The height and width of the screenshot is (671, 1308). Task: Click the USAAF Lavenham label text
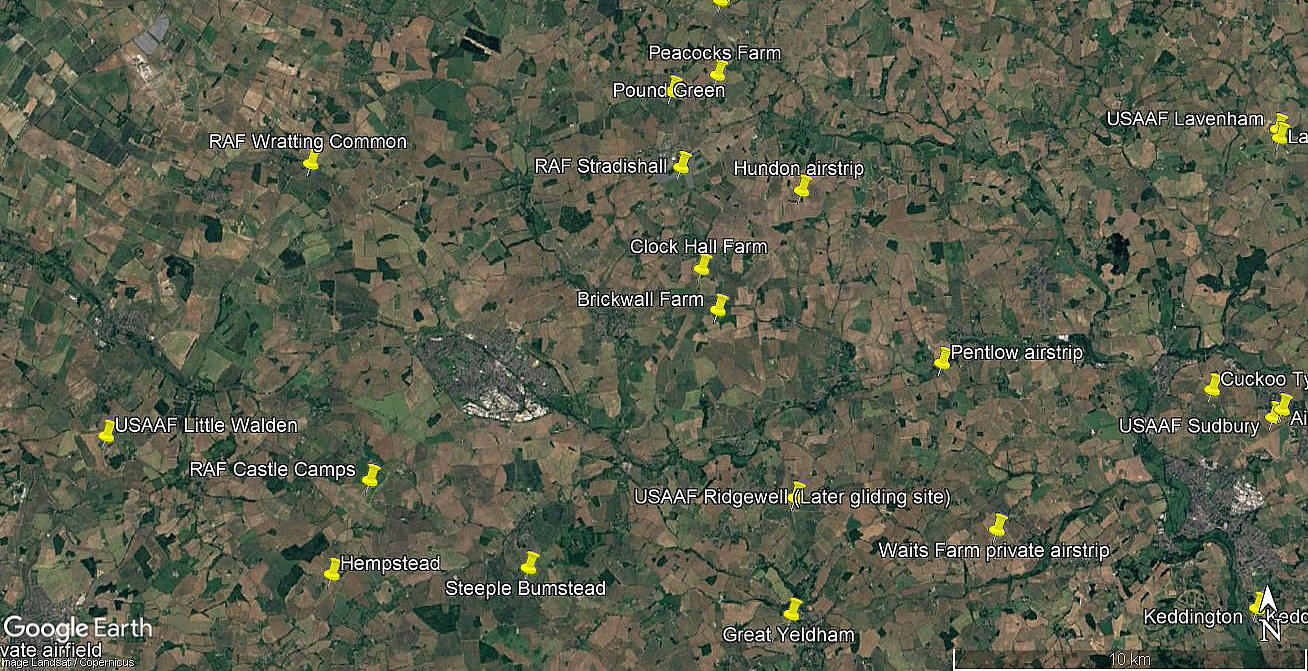1185,119
